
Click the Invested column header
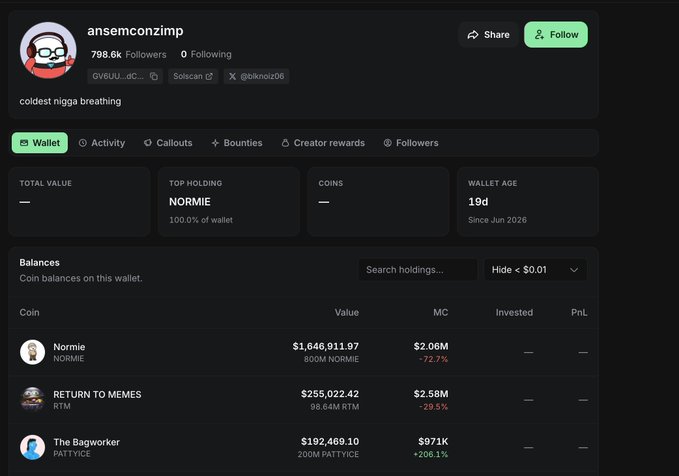point(514,312)
